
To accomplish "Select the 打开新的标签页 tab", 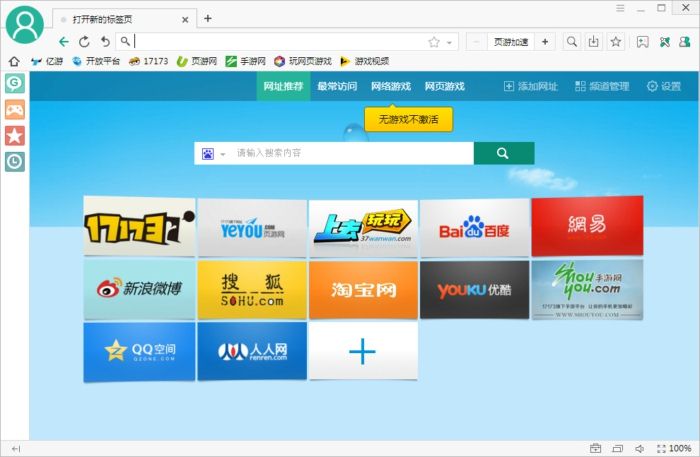I will (124, 20).
